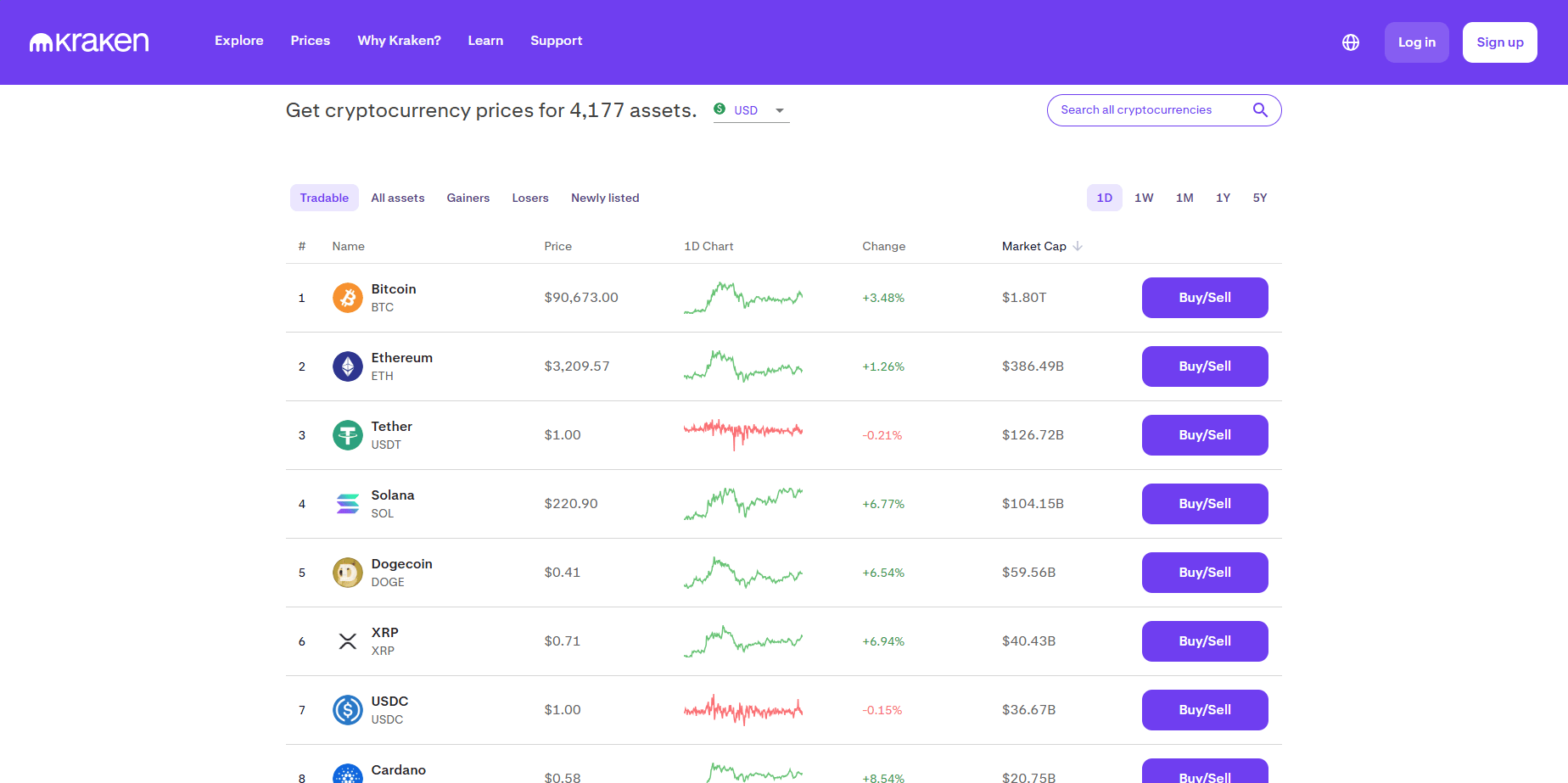Viewport: 1568px width, 783px height.
Task: Click the Sign up button
Action: (x=1500, y=42)
